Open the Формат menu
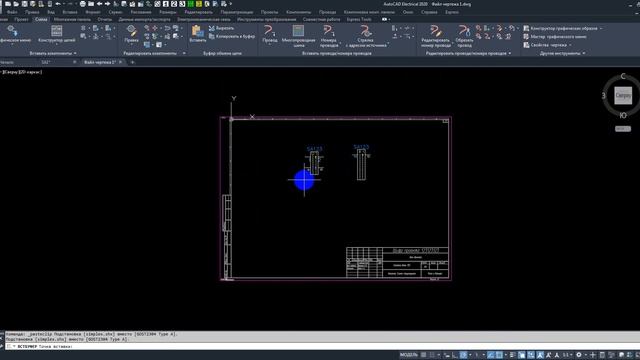The height and width of the screenshot is (360, 640). [x=93, y=12]
